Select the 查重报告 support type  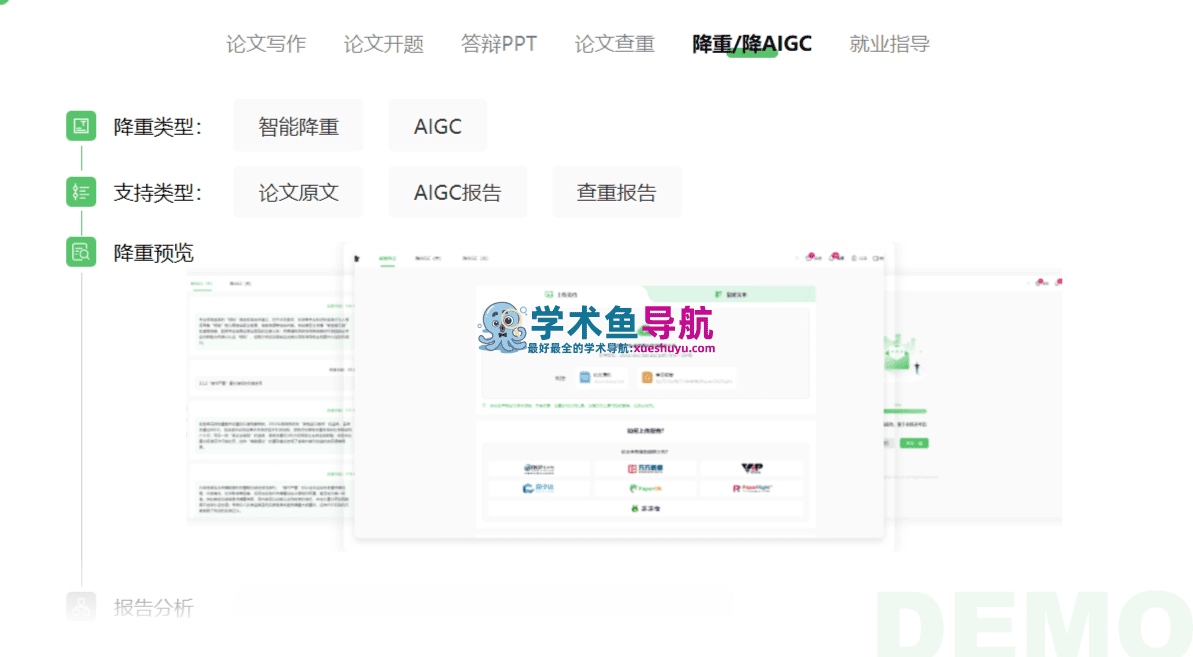click(x=616, y=192)
